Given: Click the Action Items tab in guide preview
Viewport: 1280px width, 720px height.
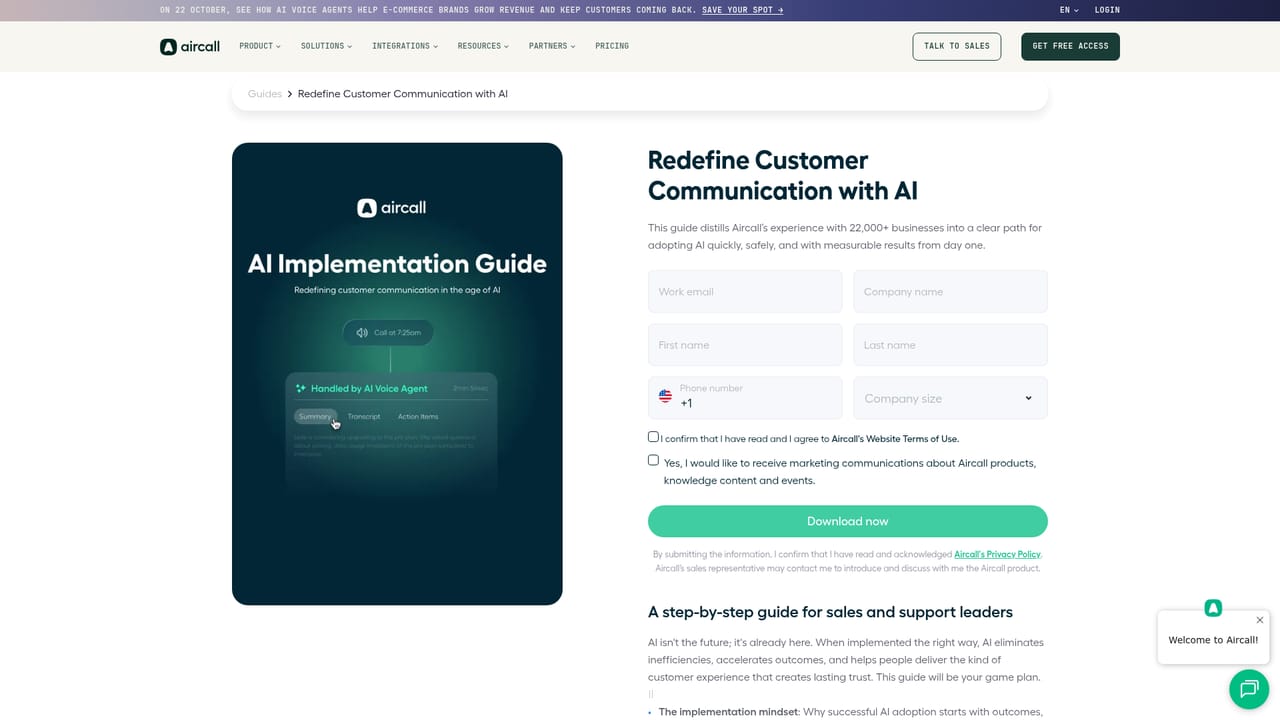Looking at the screenshot, I should 418,416.
